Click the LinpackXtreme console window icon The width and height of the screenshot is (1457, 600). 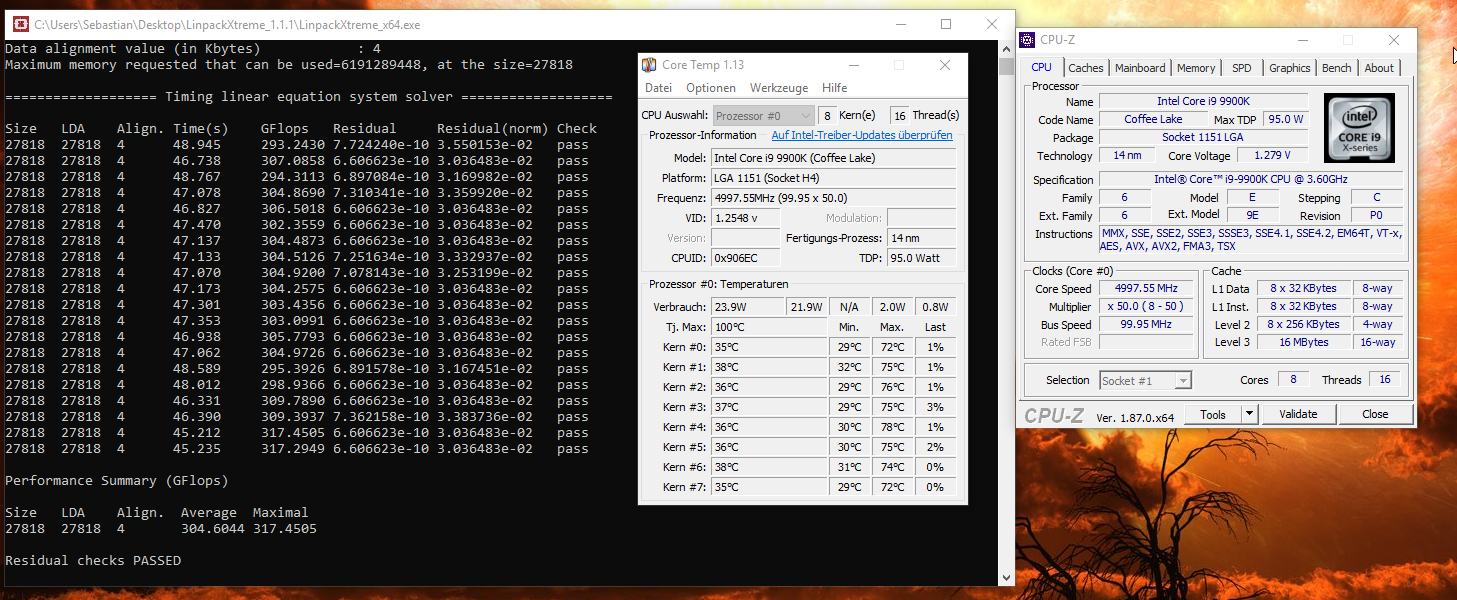point(19,24)
